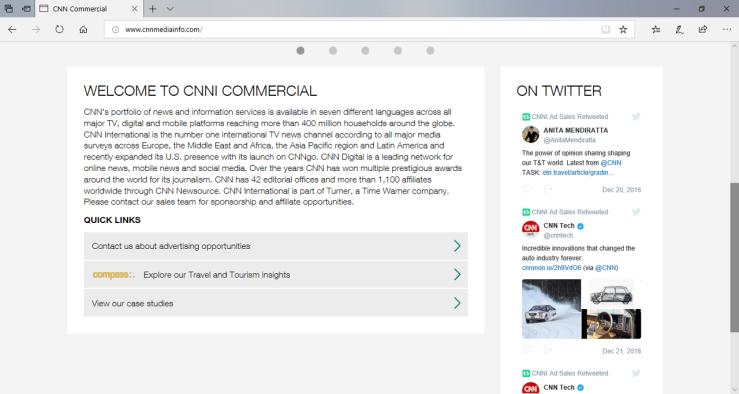Click Twitter bird icon on Anita's tweet
This screenshot has height=394, width=739.
coord(636,116)
